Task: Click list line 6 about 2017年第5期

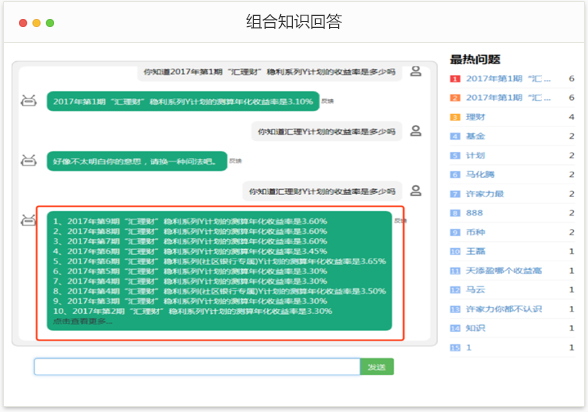Action: click(190, 271)
